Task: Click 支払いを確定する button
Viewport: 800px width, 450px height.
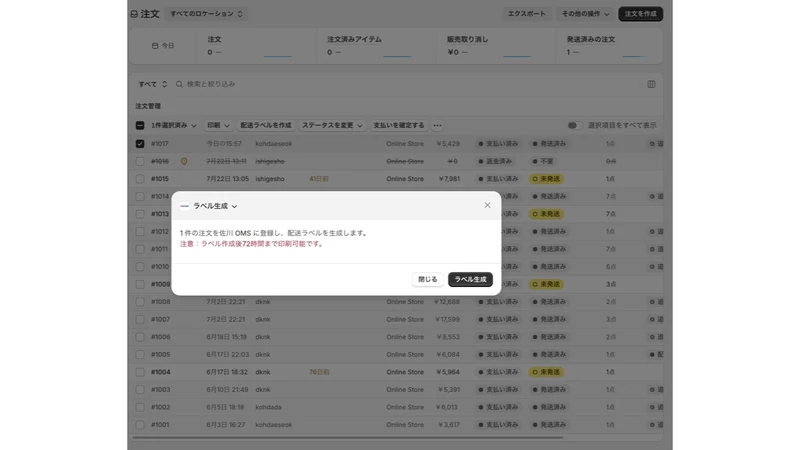Action: [x=398, y=126]
